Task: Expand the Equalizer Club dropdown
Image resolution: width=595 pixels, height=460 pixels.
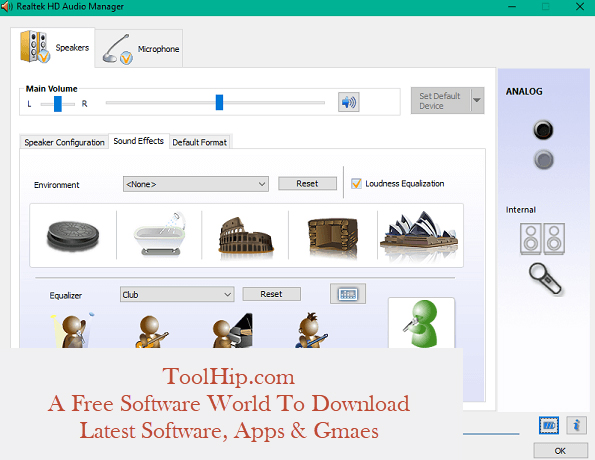Action: pyautogui.click(x=177, y=295)
